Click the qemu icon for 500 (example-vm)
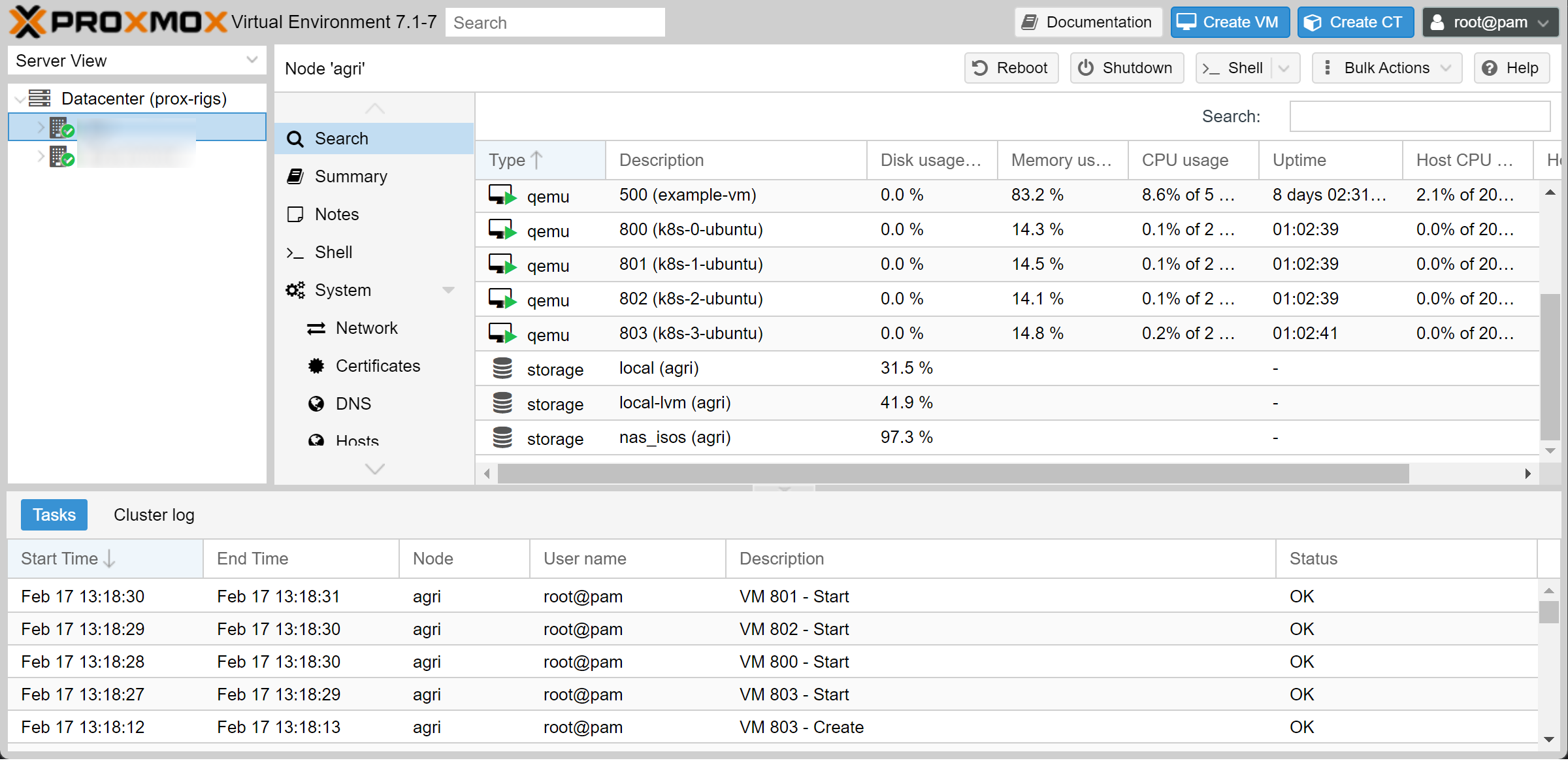 click(502, 195)
